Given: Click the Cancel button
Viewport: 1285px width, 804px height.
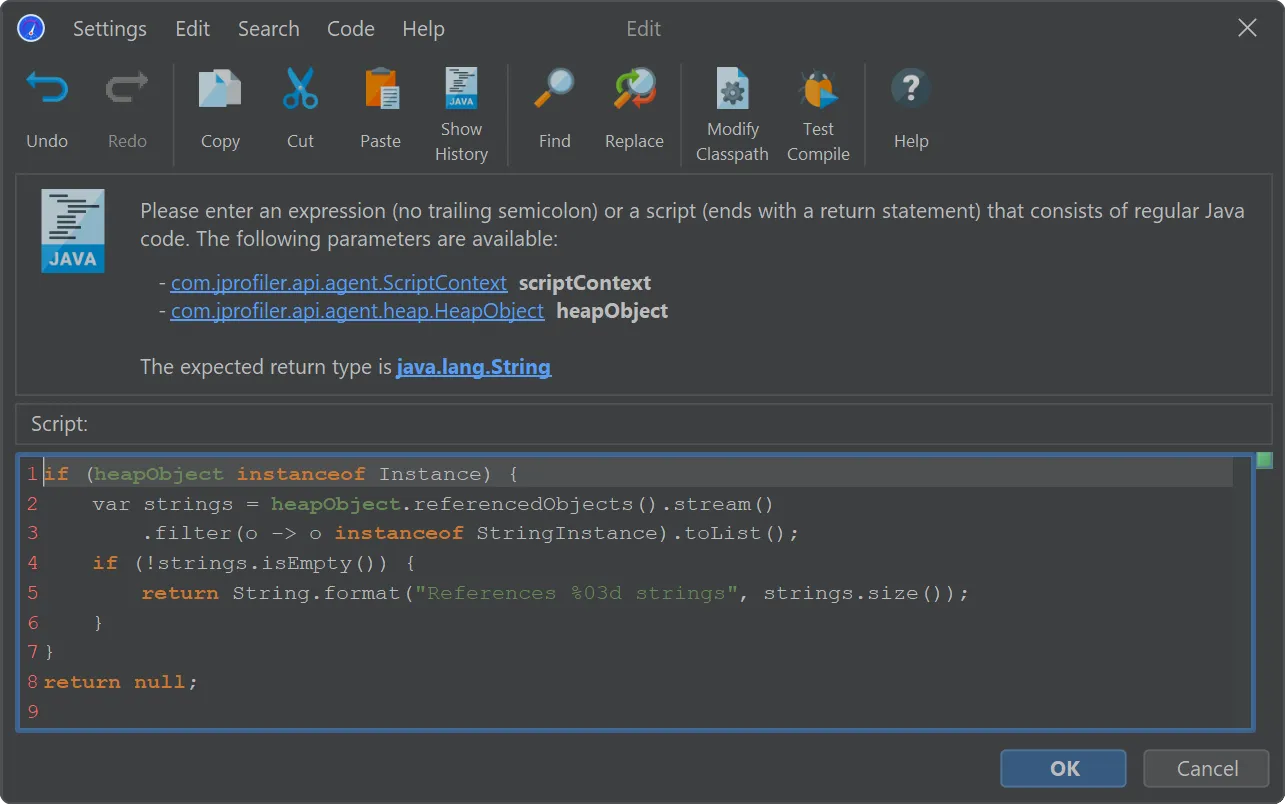Looking at the screenshot, I should click(x=1207, y=768).
